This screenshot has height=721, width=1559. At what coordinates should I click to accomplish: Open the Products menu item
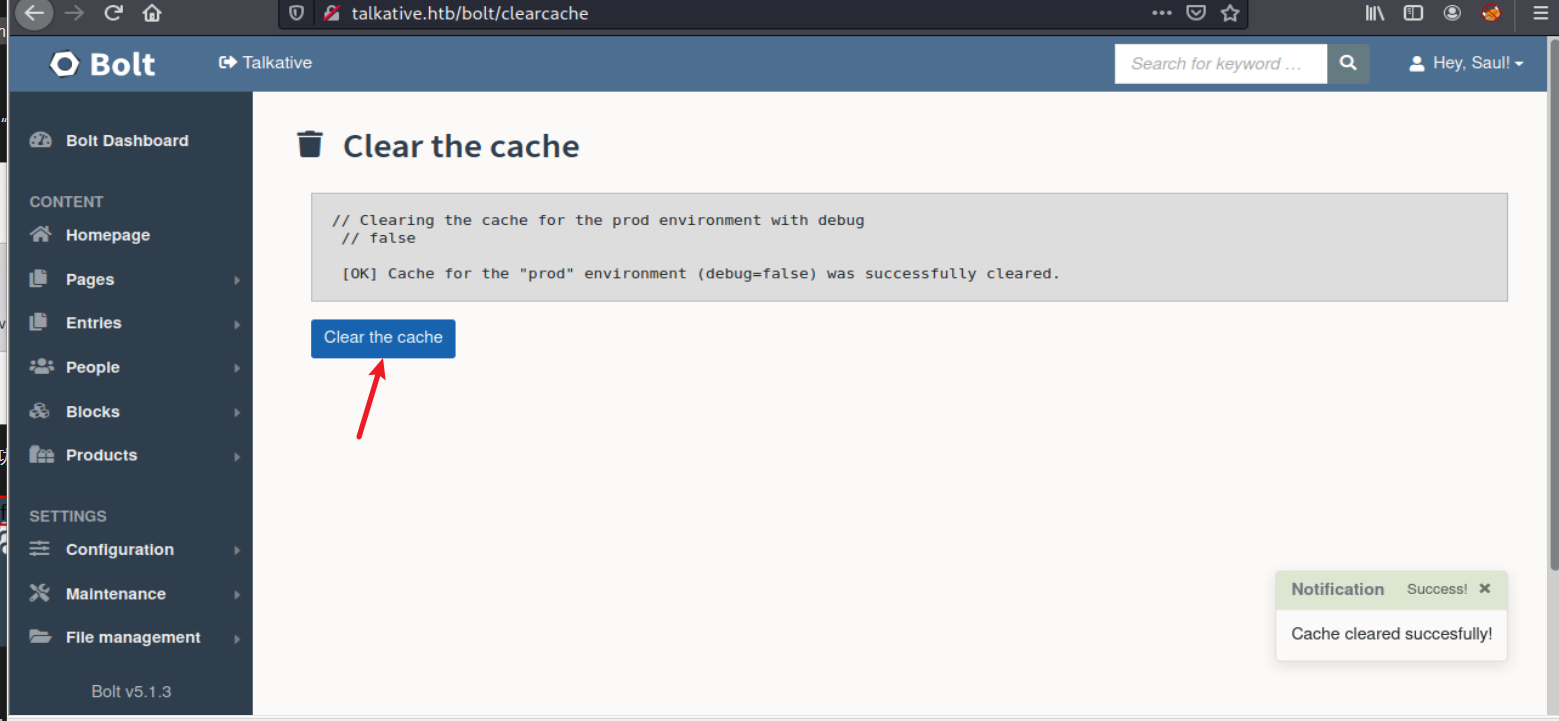click(x=101, y=455)
